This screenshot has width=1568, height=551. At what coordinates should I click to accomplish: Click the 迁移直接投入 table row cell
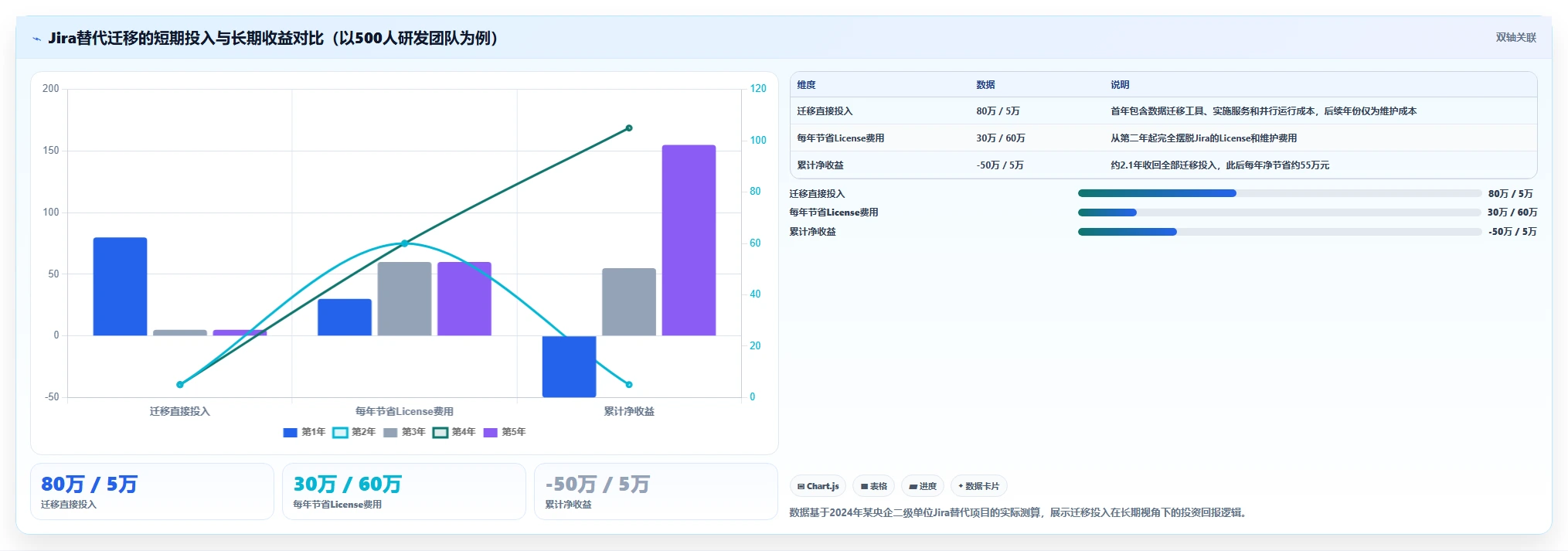(x=825, y=111)
